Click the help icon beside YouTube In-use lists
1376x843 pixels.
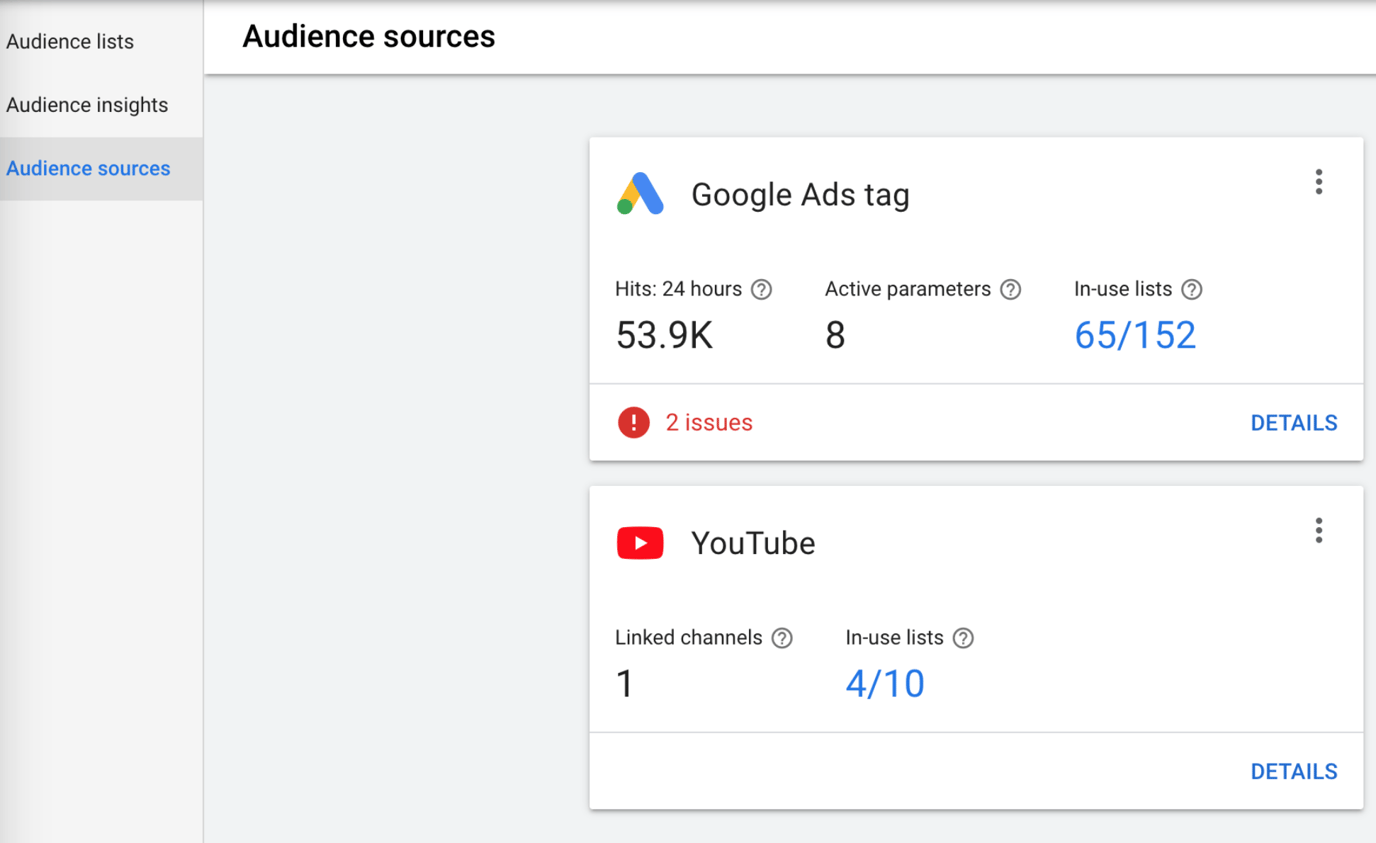click(963, 639)
